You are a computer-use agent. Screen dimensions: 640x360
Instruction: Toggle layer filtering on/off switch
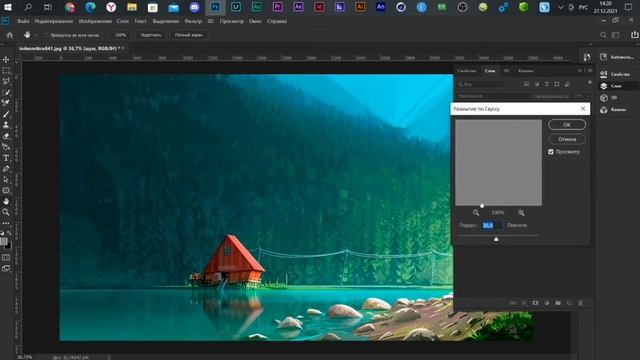point(589,83)
